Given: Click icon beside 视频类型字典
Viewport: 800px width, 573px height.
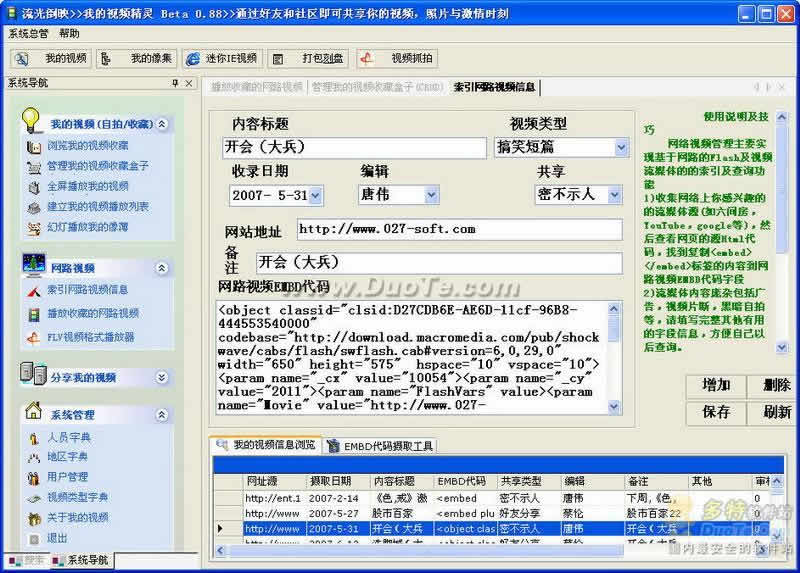Looking at the screenshot, I should [x=34, y=498].
